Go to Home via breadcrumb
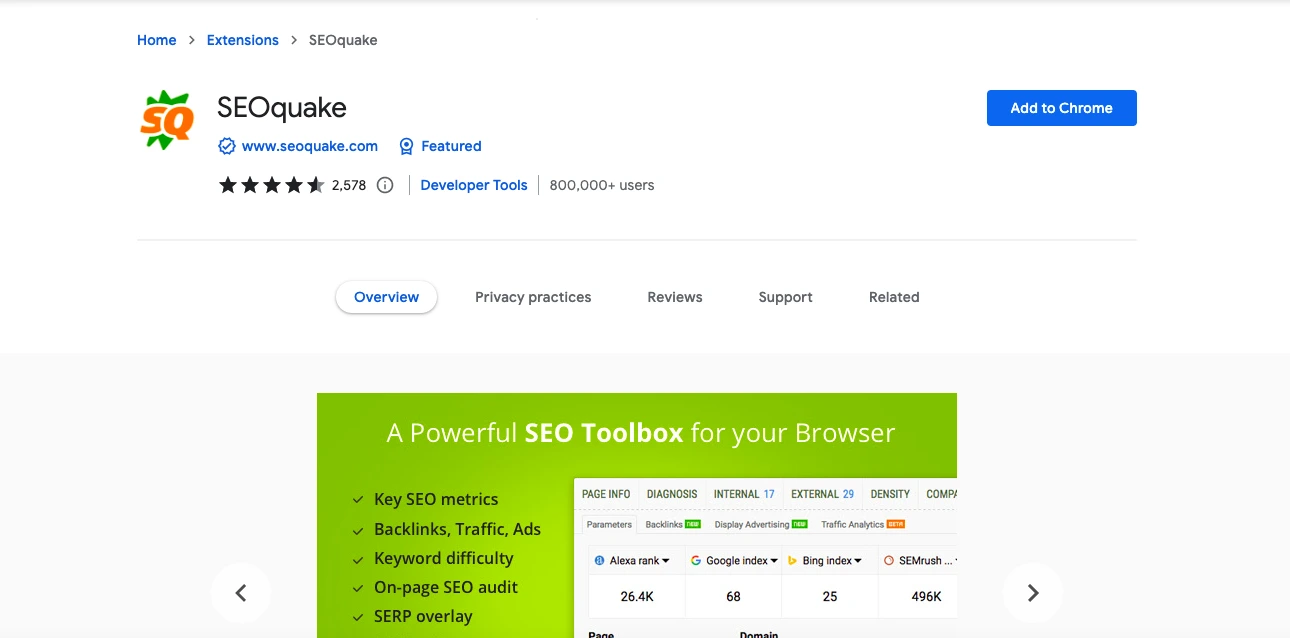The width and height of the screenshot is (1290, 638). (x=157, y=40)
